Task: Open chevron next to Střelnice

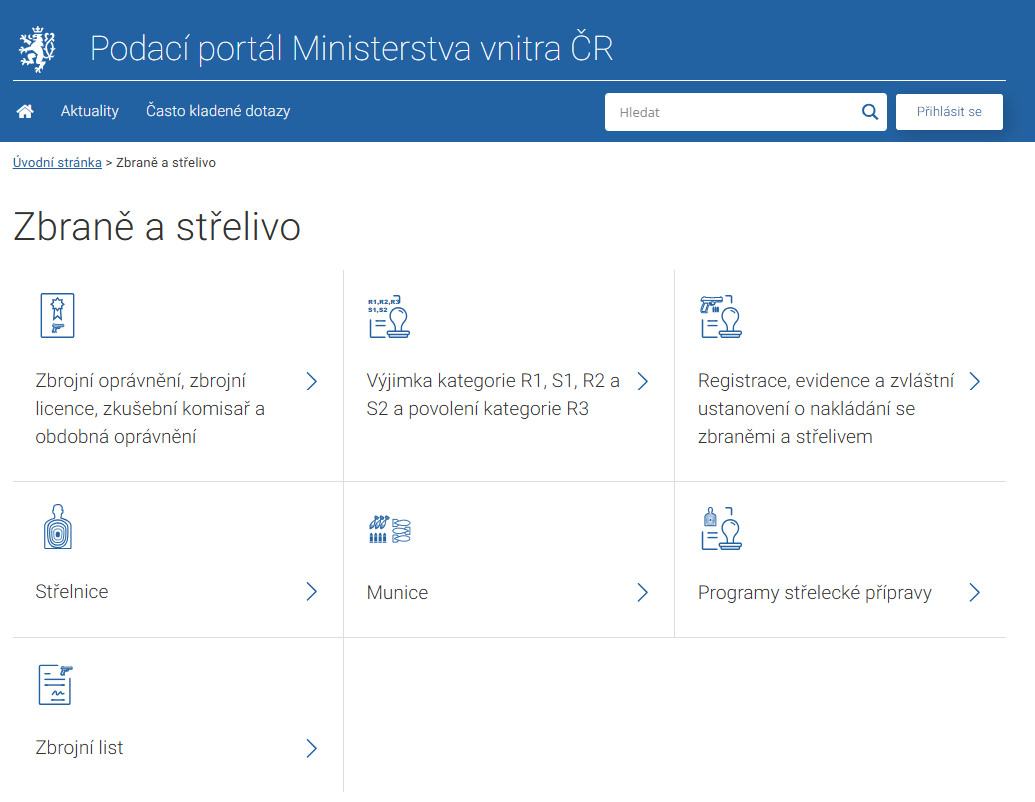Action: click(x=311, y=592)
